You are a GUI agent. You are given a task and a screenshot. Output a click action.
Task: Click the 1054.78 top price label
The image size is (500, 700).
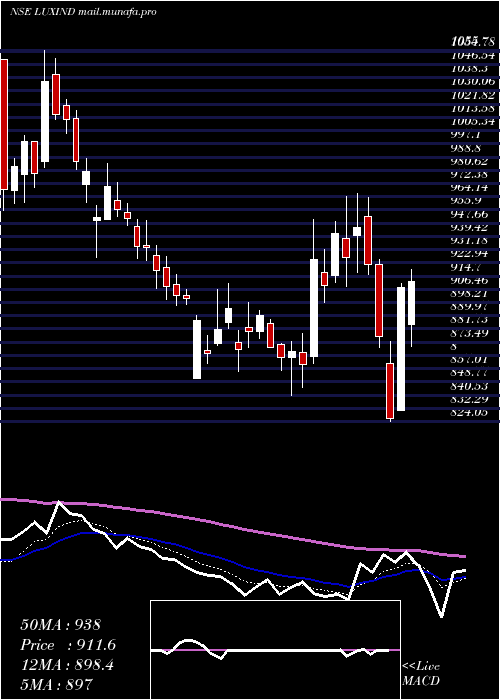click(473, 42)
